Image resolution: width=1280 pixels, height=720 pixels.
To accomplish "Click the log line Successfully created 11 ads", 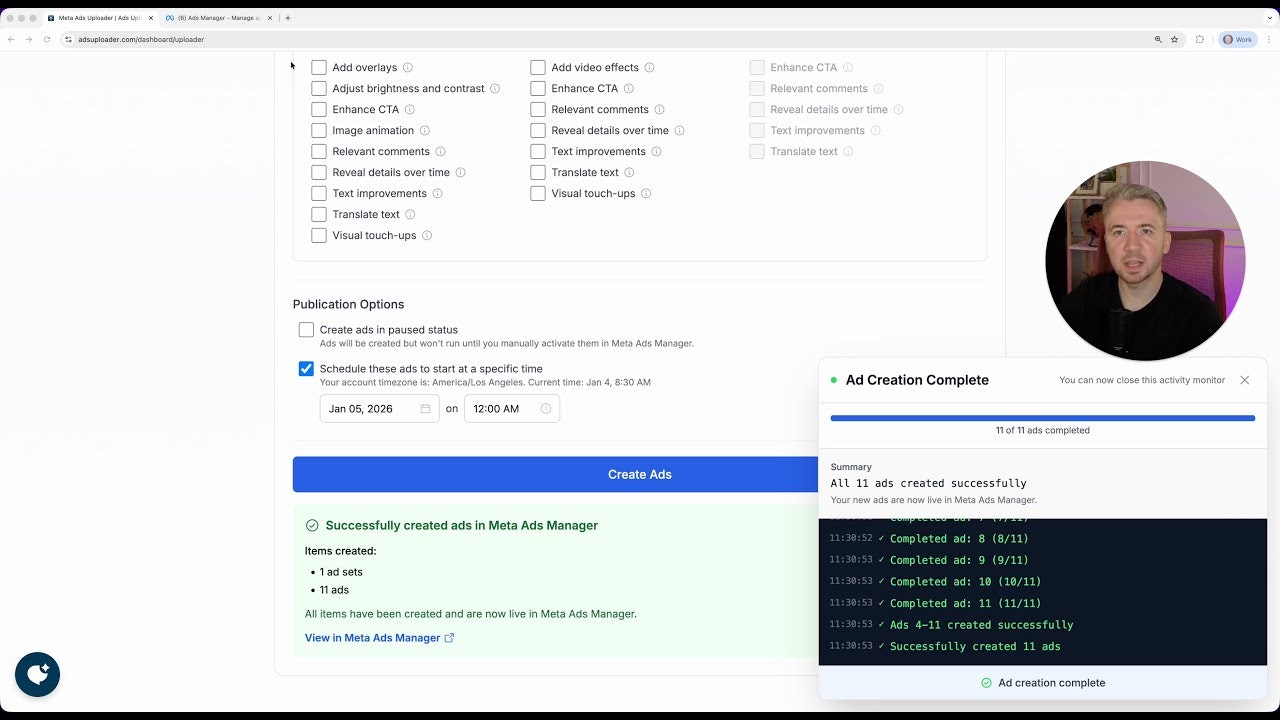I will pos(975,647).
